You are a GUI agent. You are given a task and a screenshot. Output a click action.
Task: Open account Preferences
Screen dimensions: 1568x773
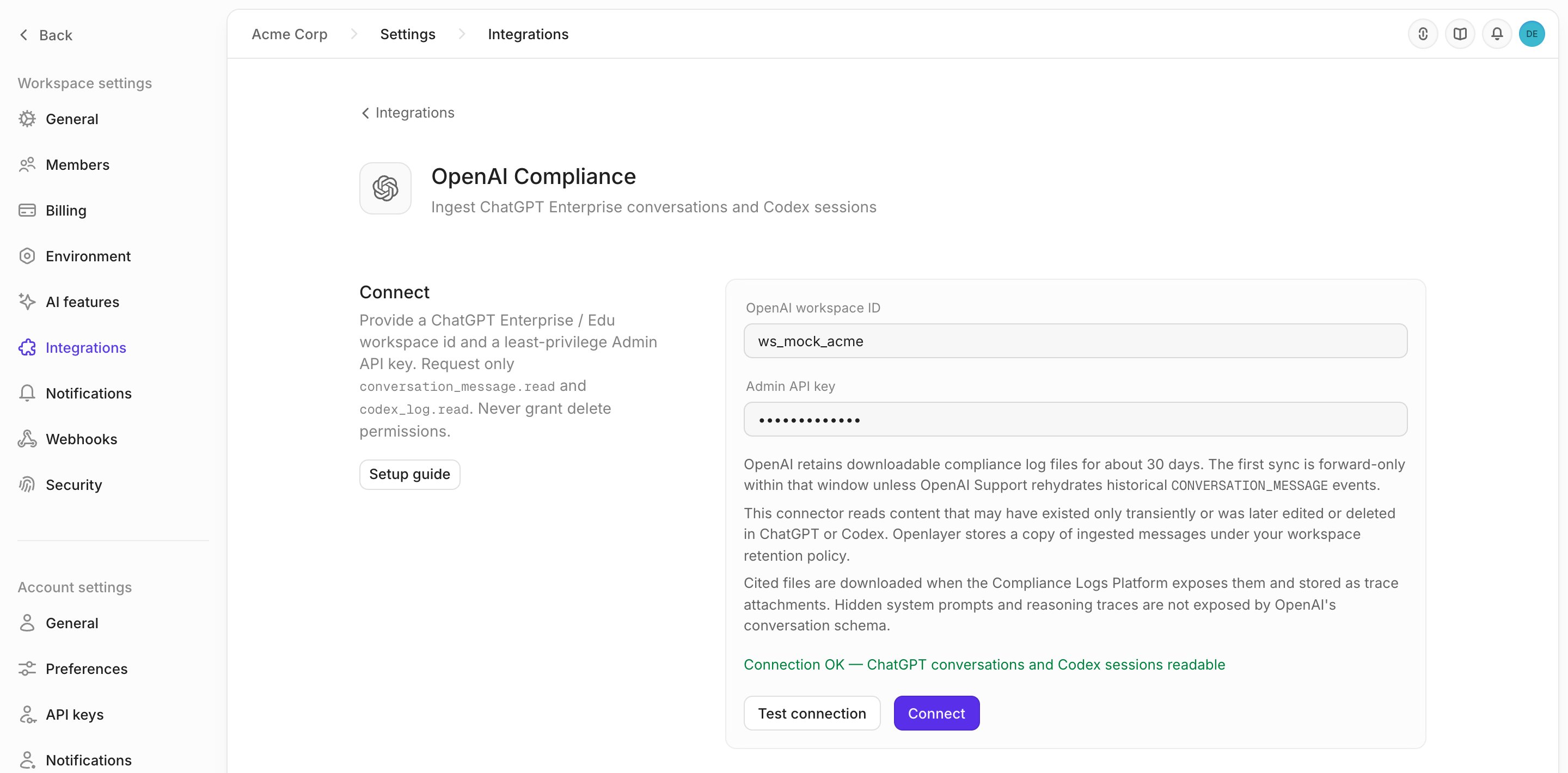(x=87, y=668)
